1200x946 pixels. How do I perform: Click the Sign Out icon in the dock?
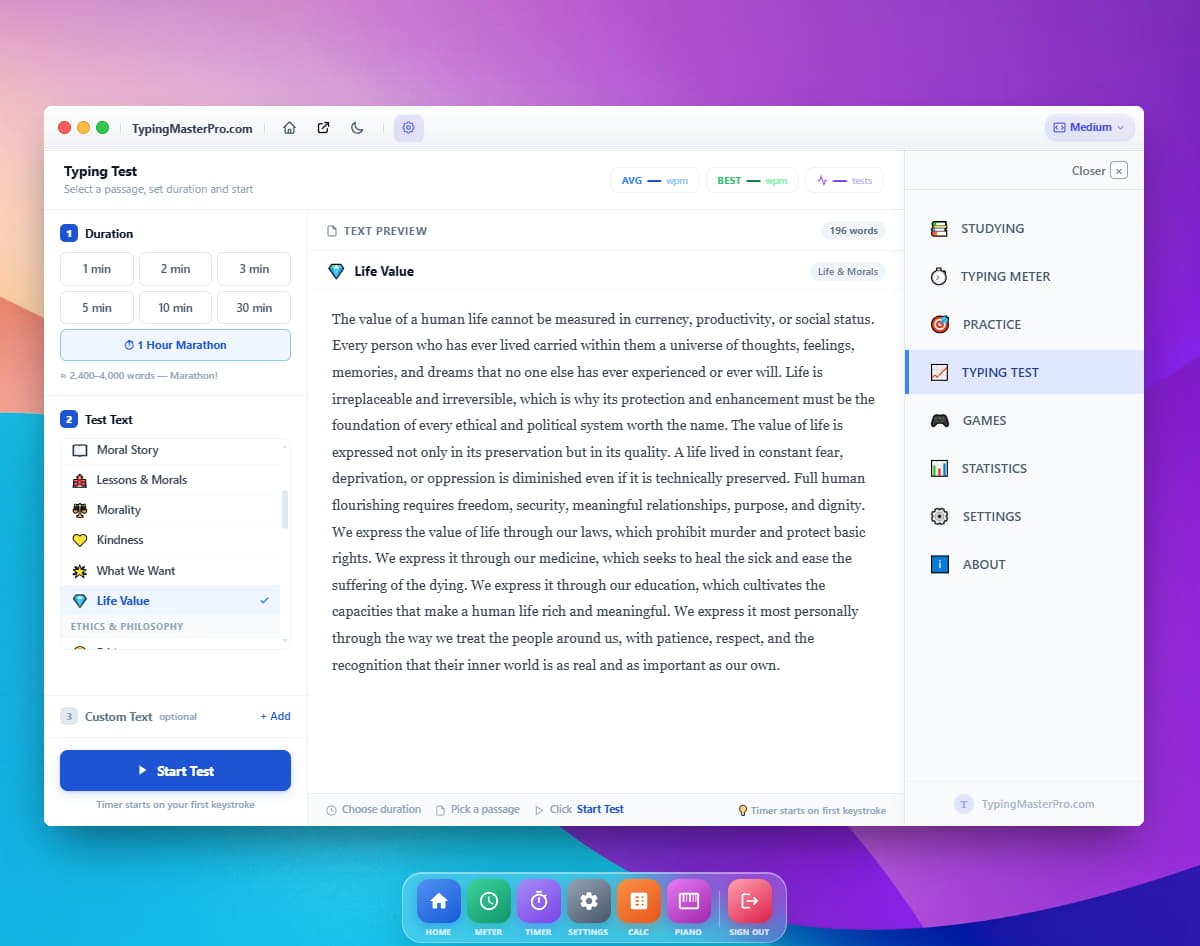749,906
